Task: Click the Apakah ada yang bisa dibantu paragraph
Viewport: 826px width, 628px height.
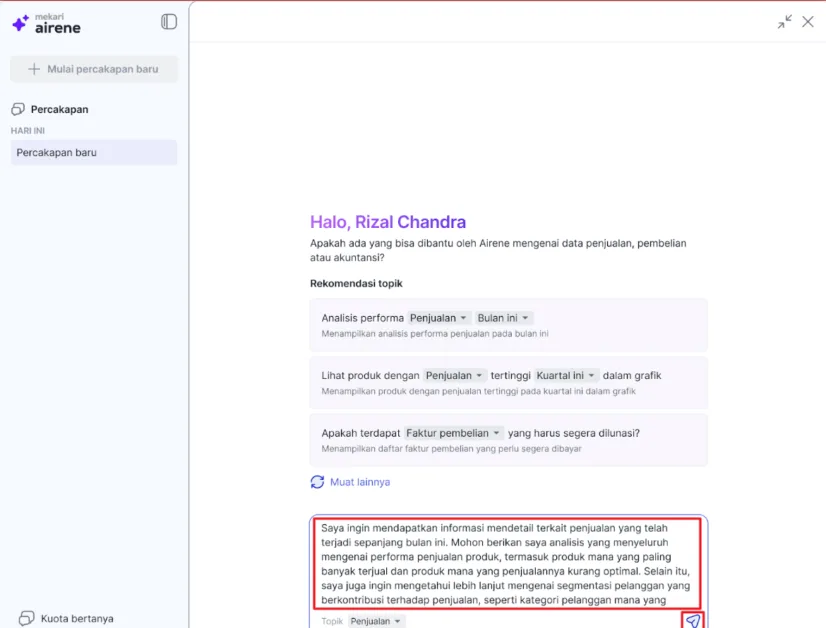Action: [498, 250]
